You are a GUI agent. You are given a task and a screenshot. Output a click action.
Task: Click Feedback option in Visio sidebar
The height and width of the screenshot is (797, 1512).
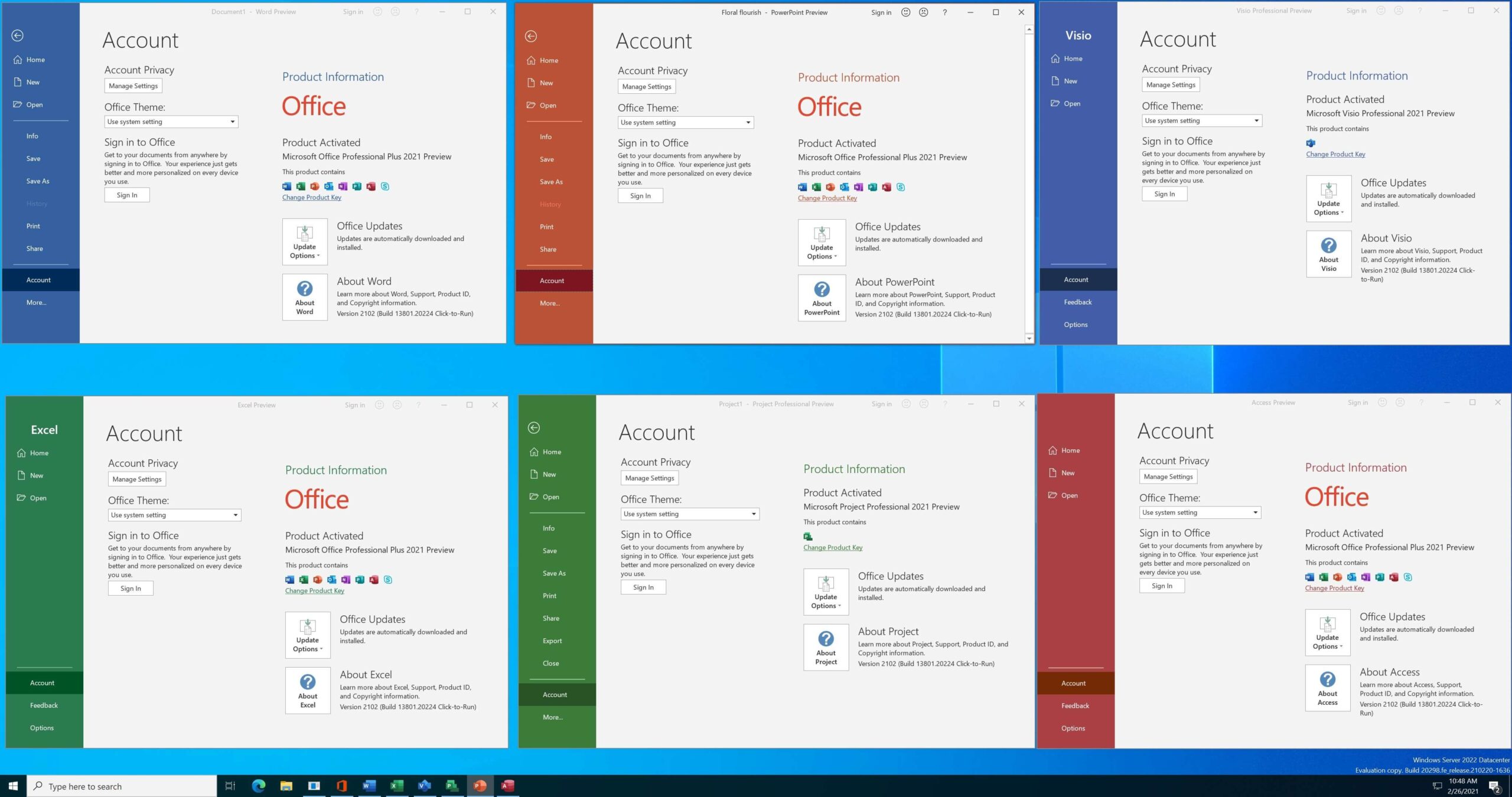[1076, 302]
